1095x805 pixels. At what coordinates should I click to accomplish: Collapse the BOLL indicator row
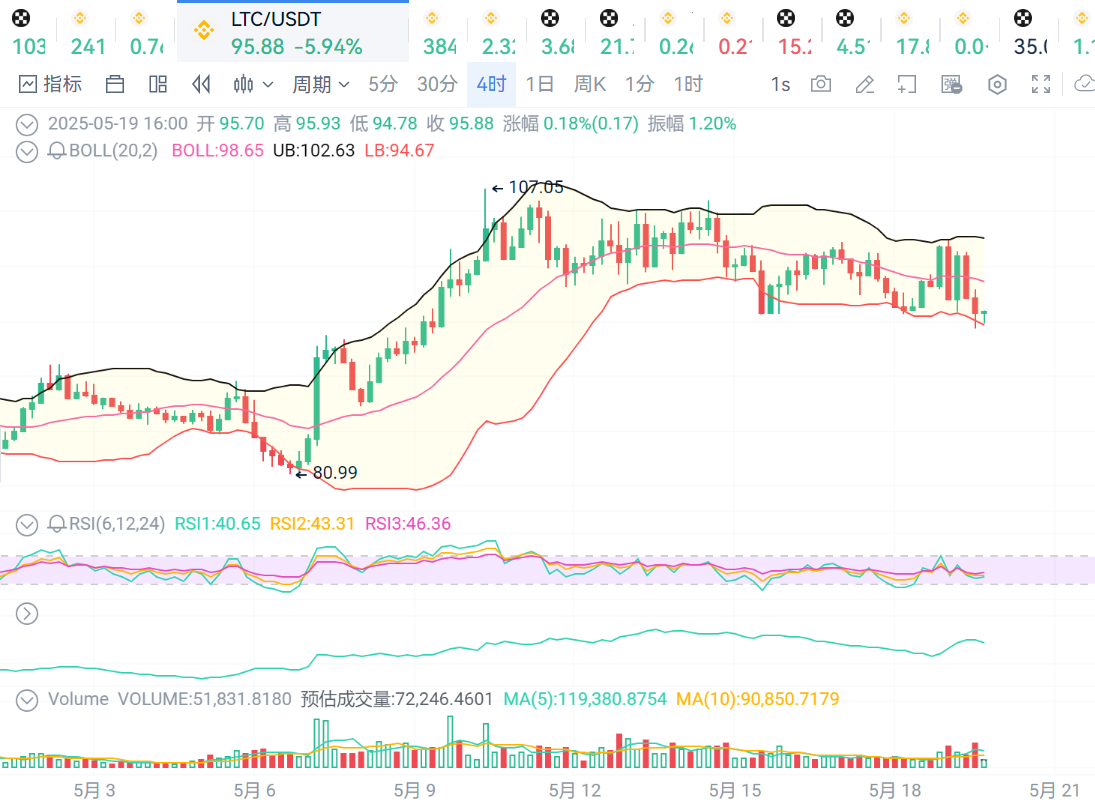(x=27, y=152)
